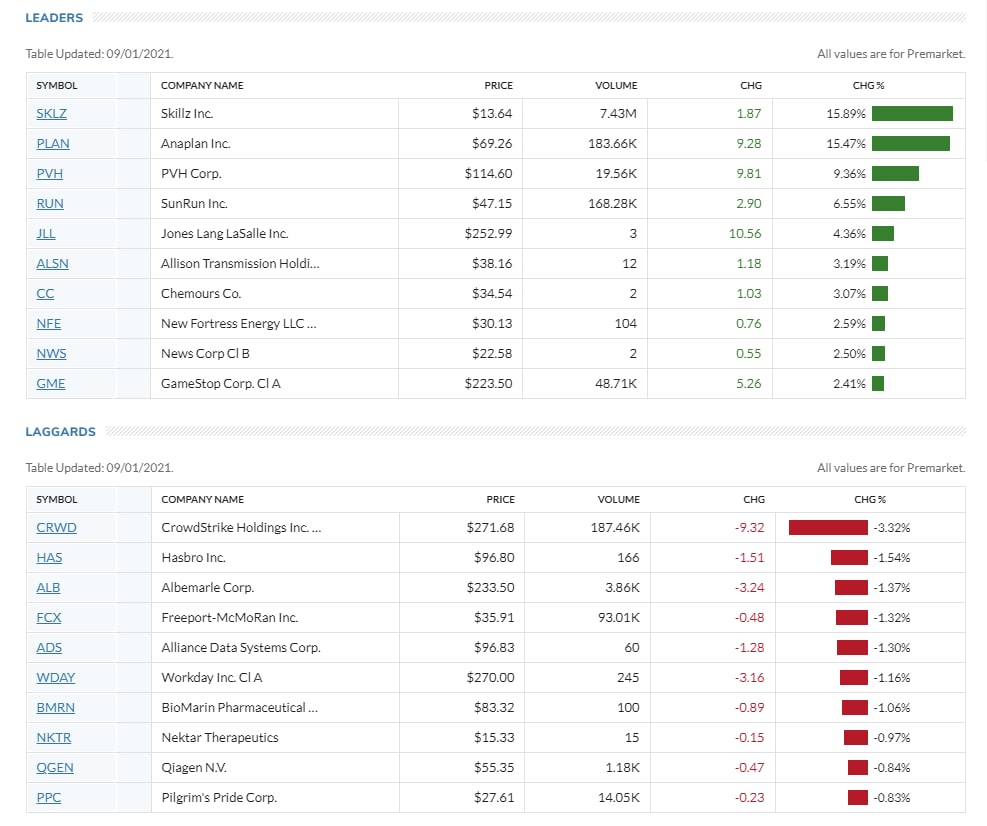Open the HAS ticker link
The image size is (987, 826).
[x=49, y=558]
